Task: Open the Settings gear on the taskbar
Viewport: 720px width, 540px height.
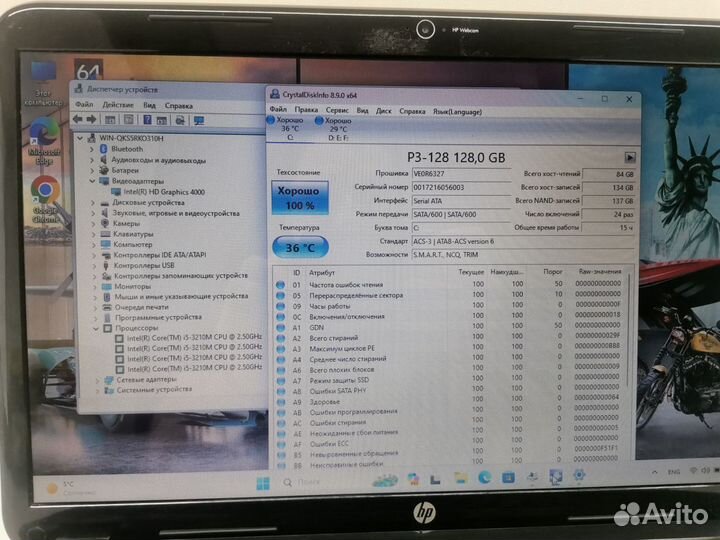Action: (579, 475)
